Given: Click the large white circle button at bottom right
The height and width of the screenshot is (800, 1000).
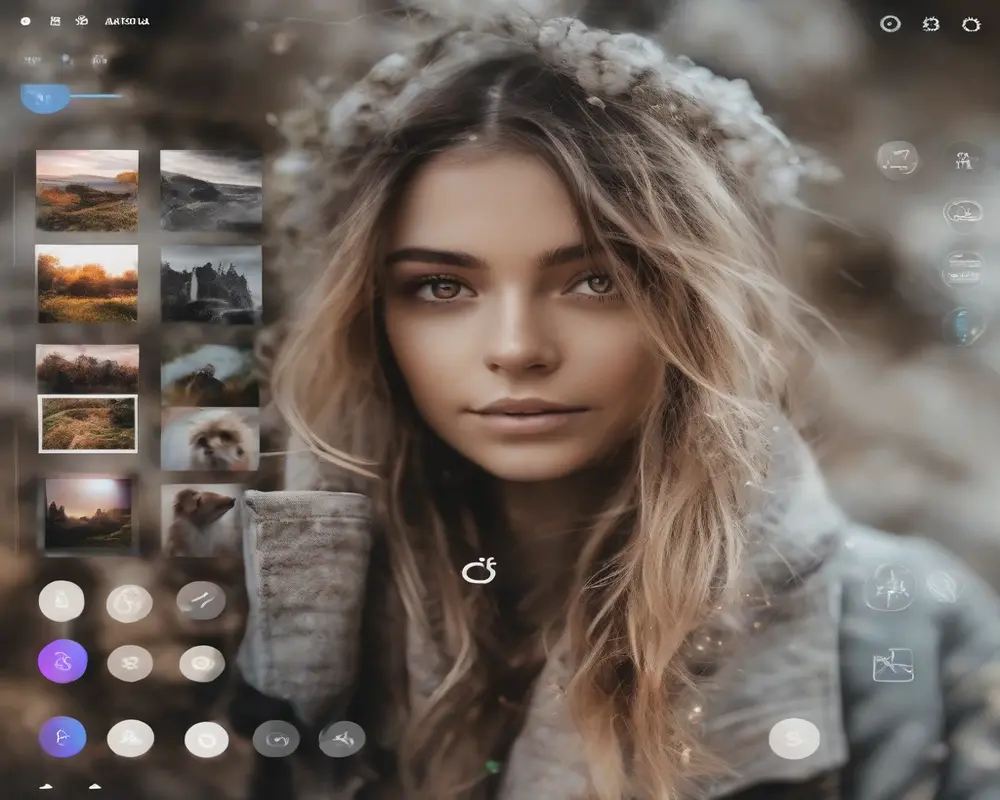Looking at the screenshot, I should (794, 739).
